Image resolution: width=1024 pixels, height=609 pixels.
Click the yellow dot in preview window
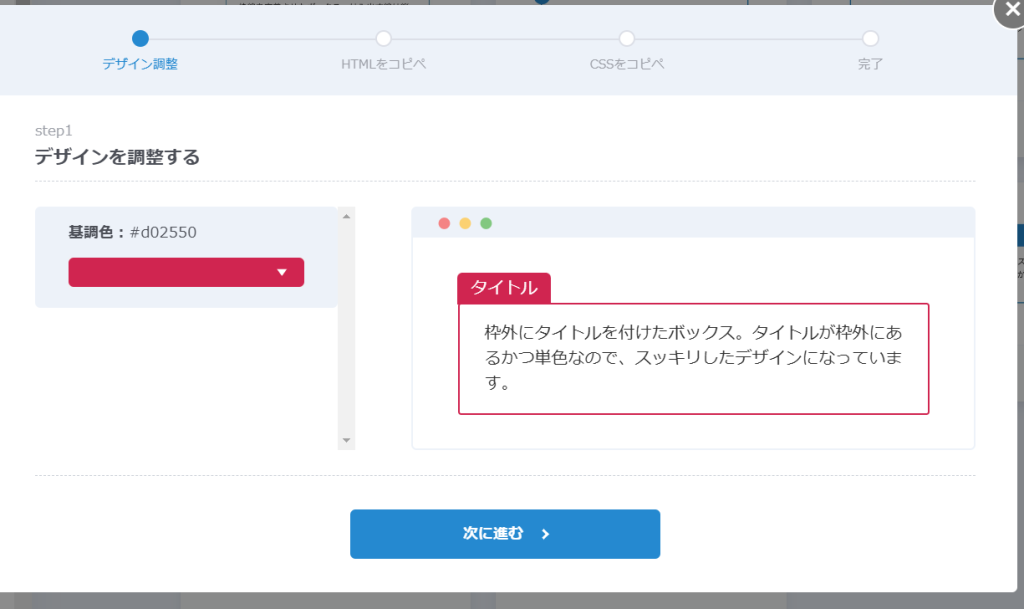[x=465, y=223]
